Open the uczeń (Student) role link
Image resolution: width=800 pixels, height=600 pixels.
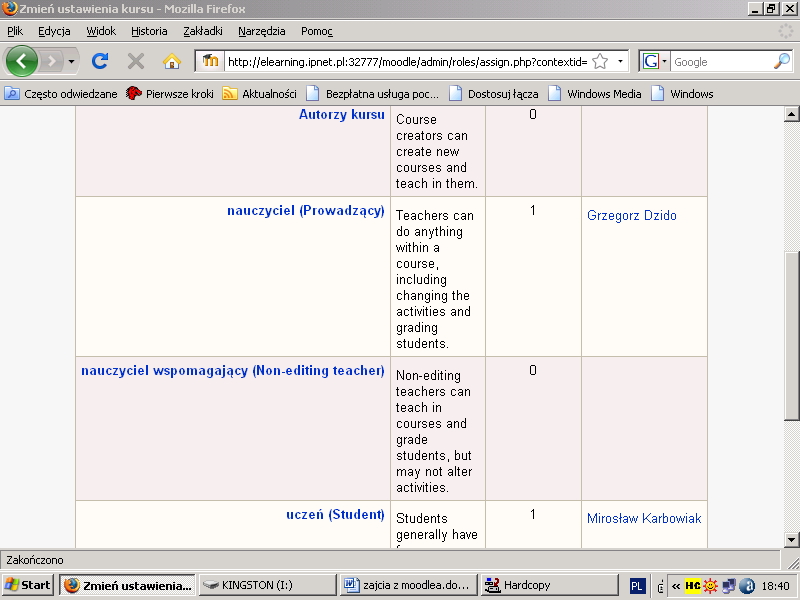click(335, 515)
